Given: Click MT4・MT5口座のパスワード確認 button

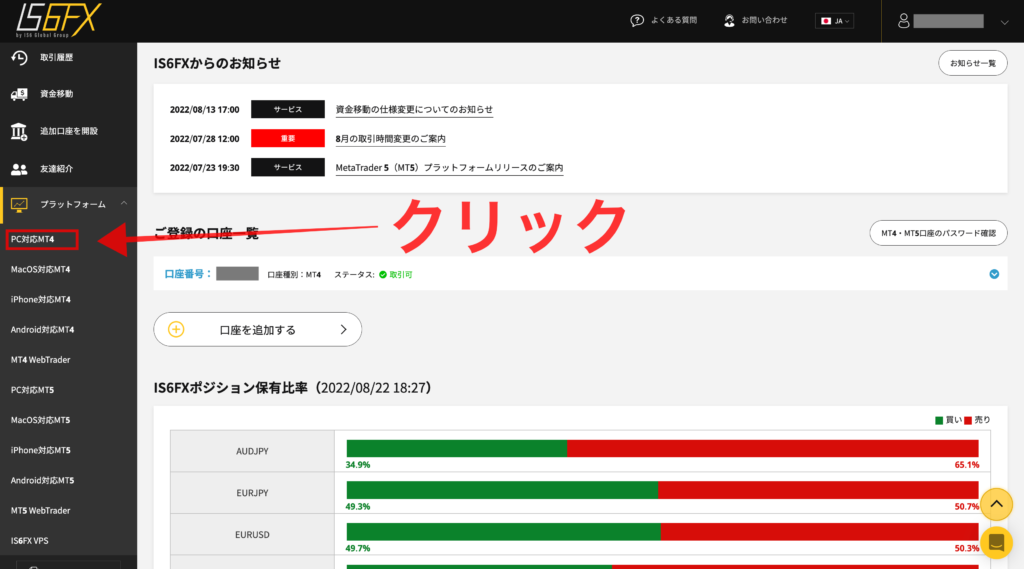Looking at the screenshot, I should pos(938,233).
